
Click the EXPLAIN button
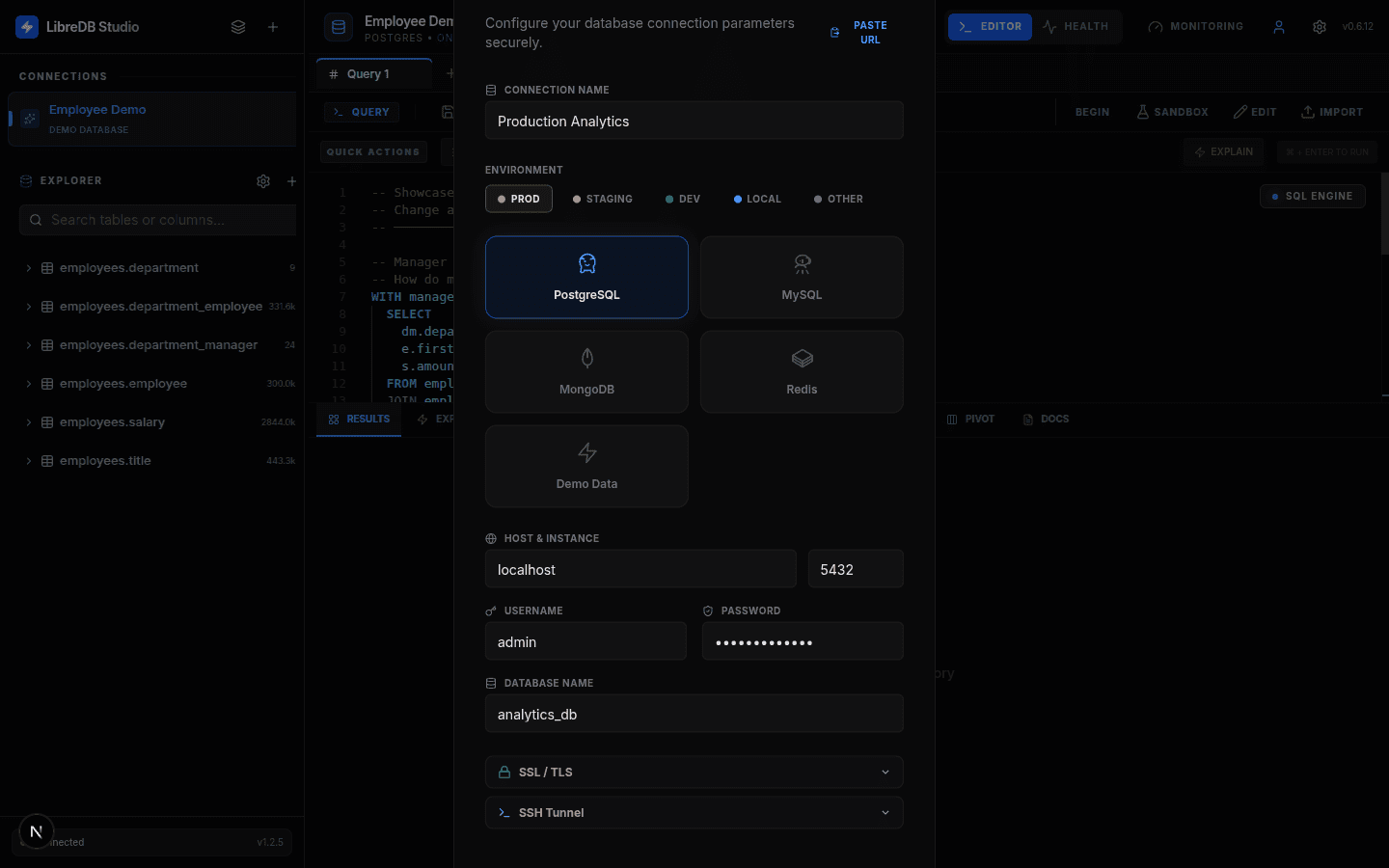coord(1223,152)
